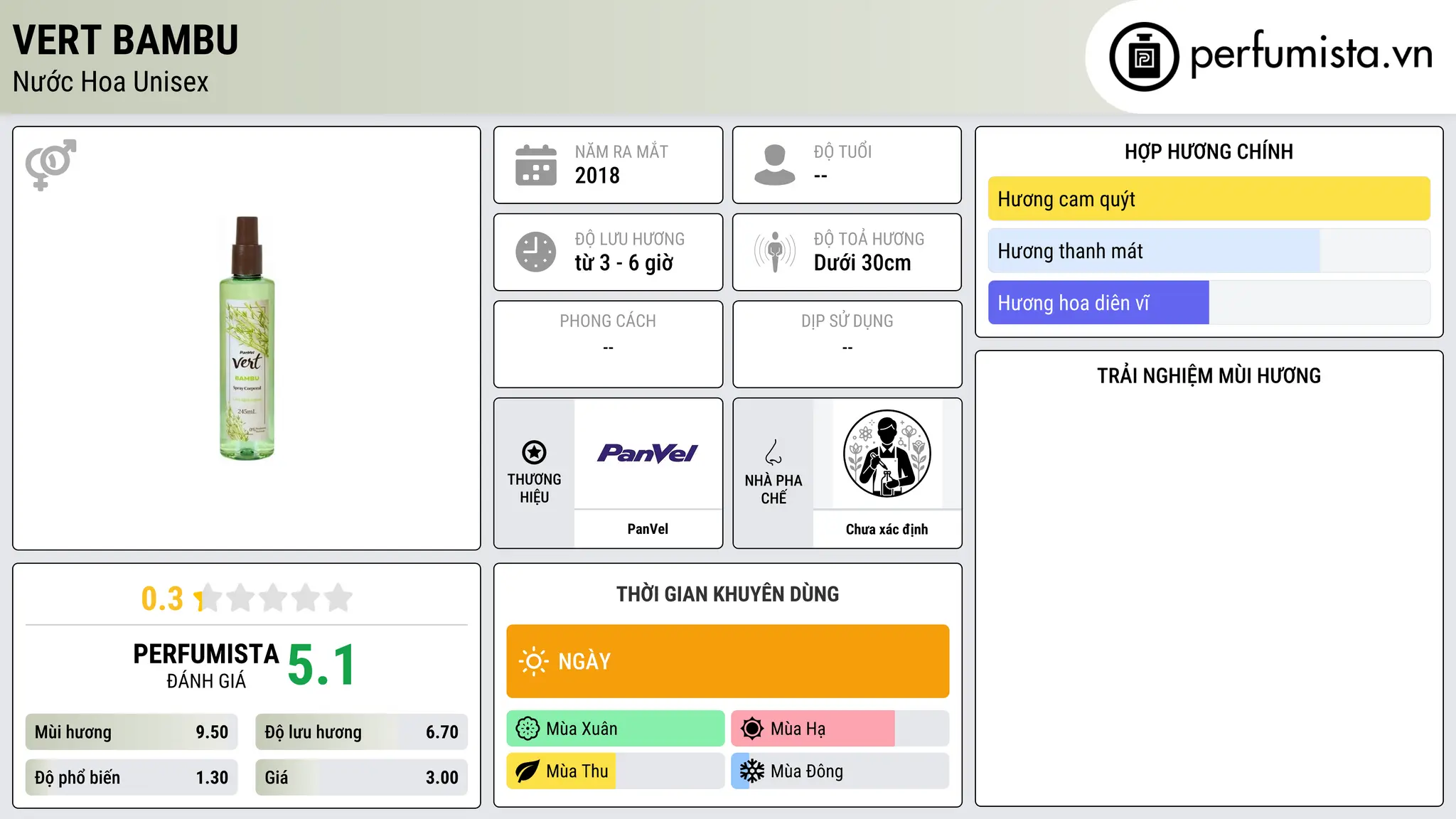1456x819 pixels.
Task: Click the PanVel brand name link
Action: tap(648, 529)
